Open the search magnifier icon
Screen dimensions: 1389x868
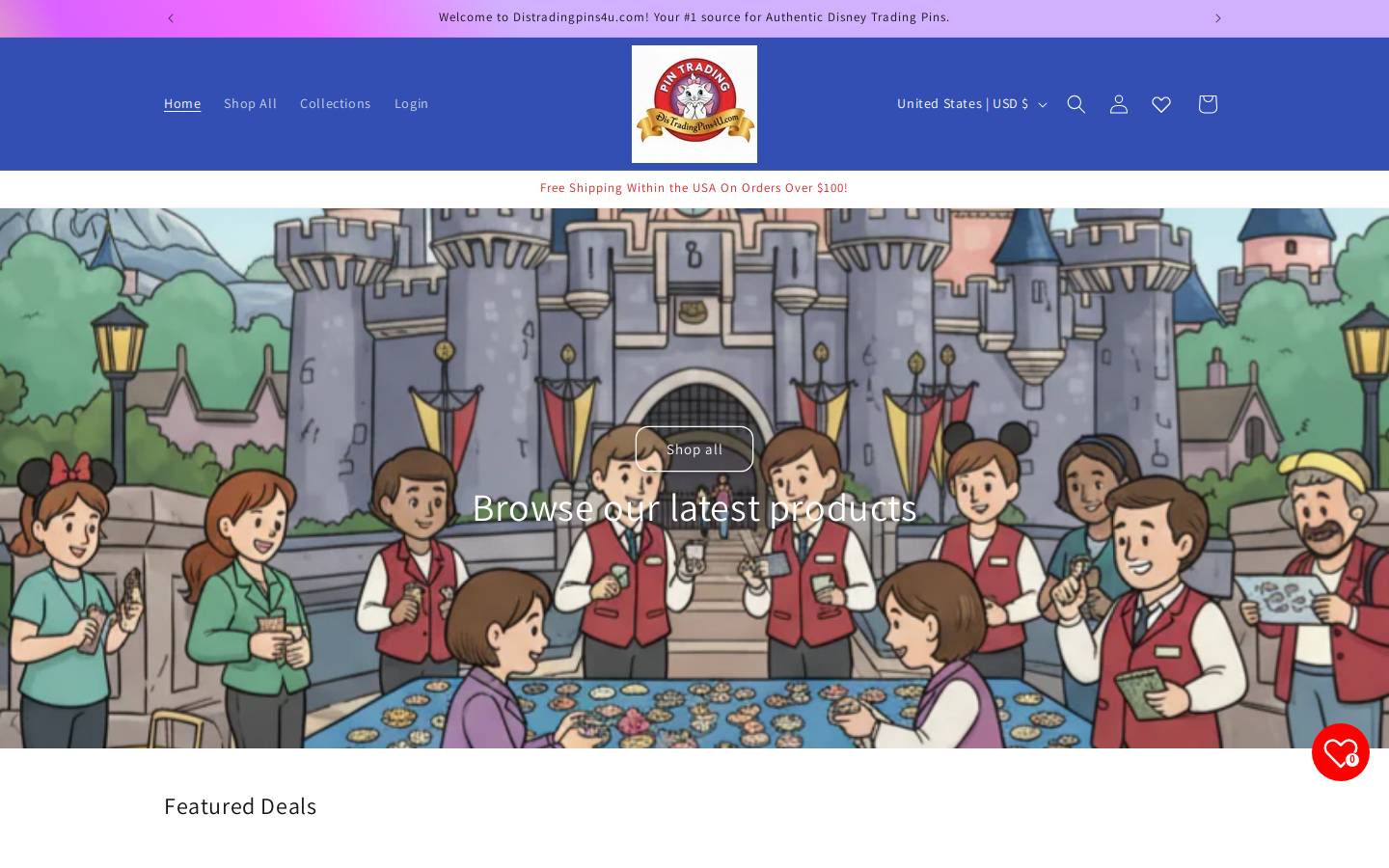point(1076,104)
